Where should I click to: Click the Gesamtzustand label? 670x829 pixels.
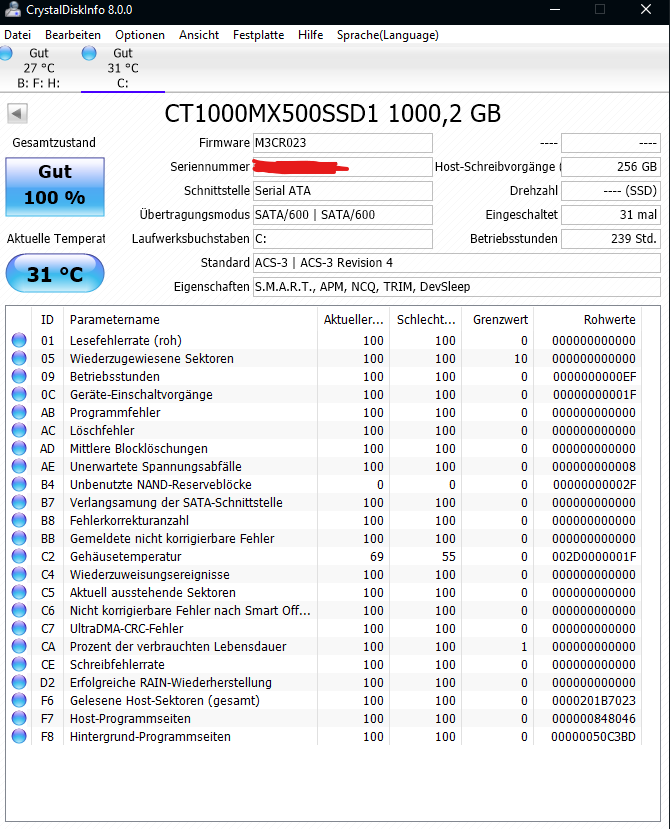(x=54, y=143)
